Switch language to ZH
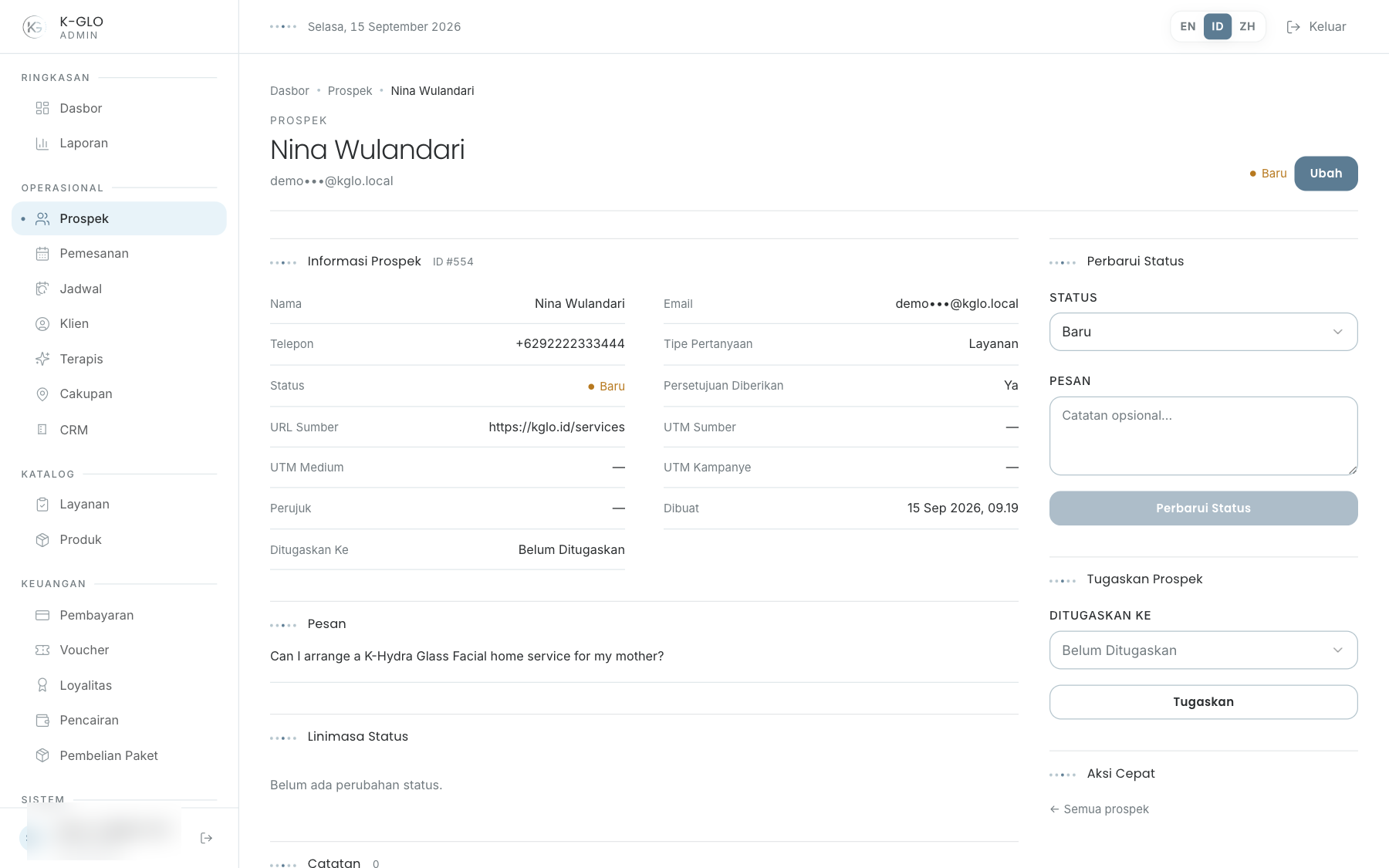The image size is (1389, 868). point(1247,26)
